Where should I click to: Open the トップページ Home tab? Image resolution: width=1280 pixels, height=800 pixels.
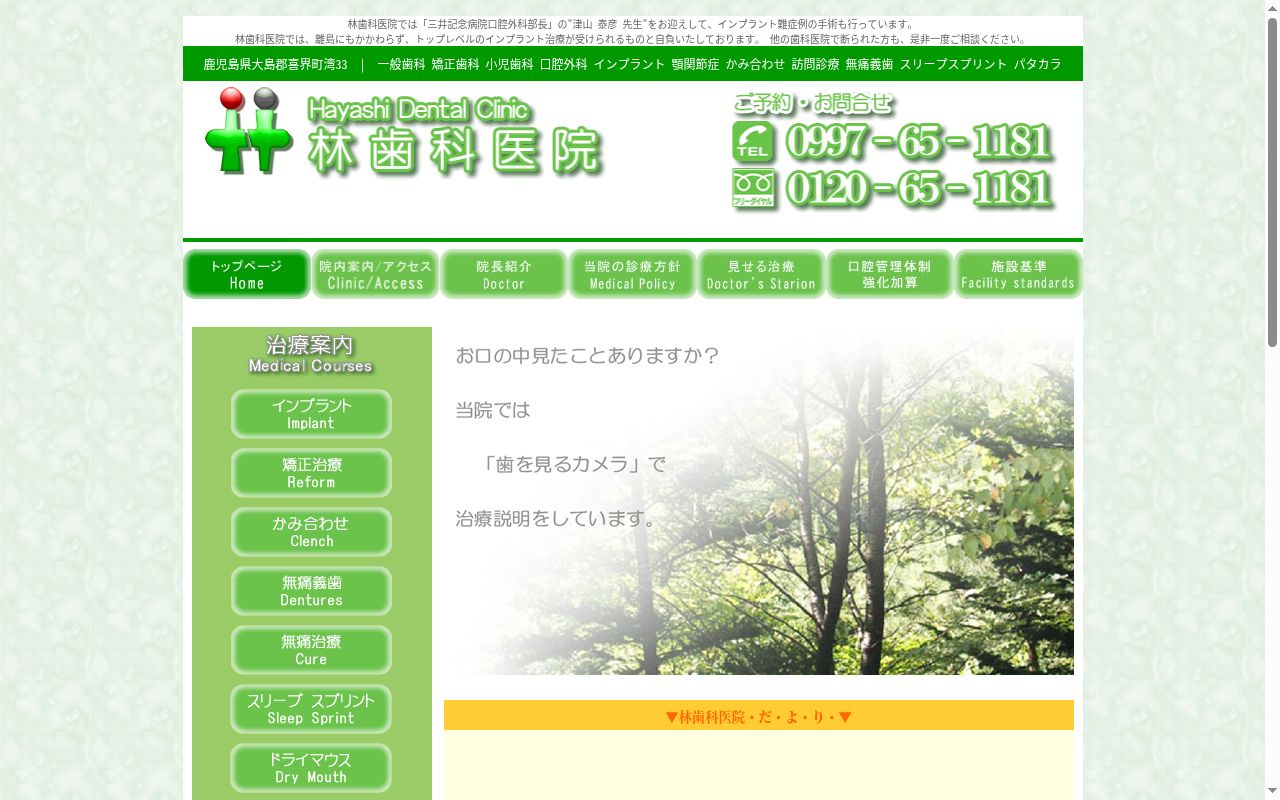click(247, 274)
